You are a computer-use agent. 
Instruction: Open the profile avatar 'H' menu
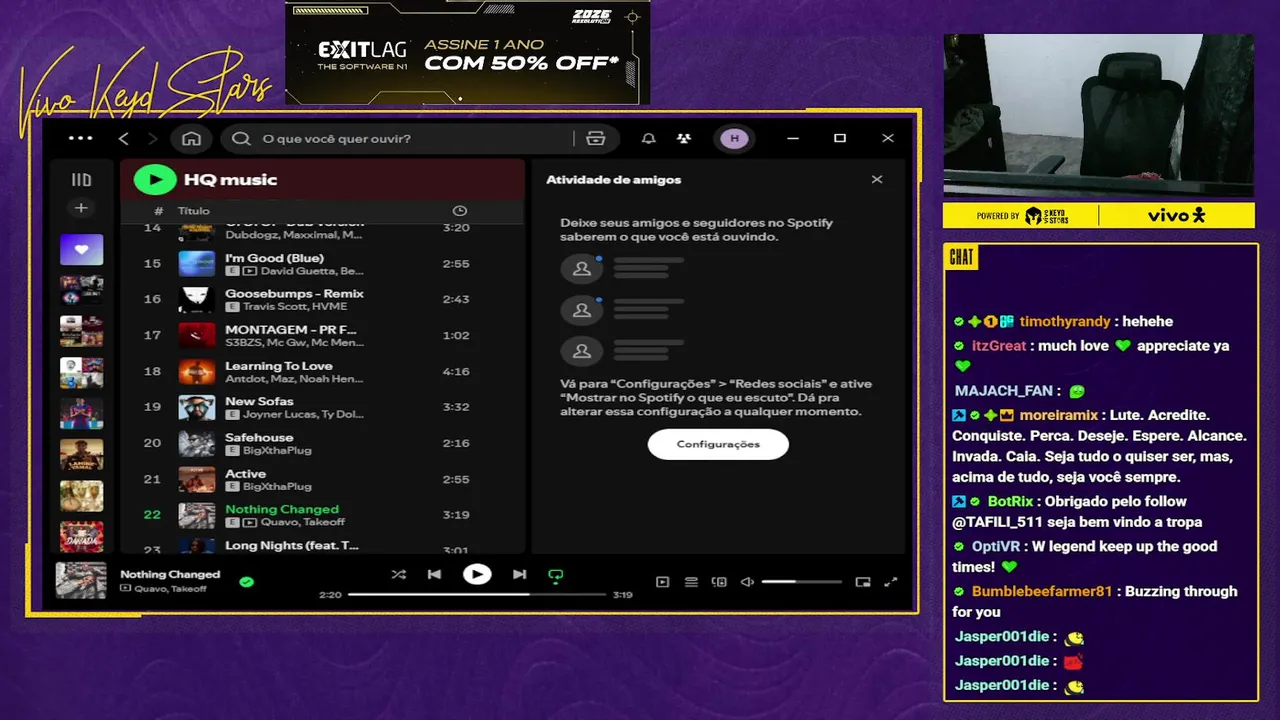735,139
